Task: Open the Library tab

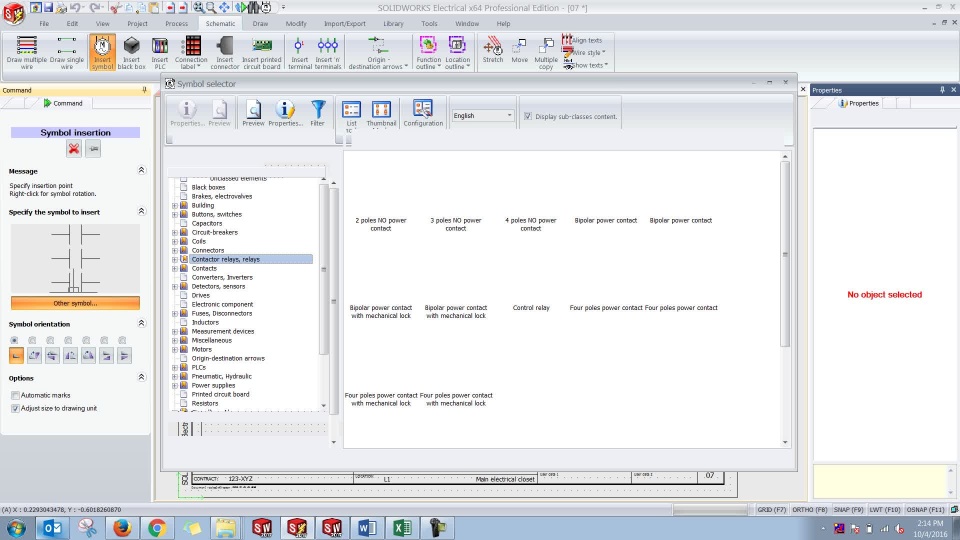Action: coord(393,23)
